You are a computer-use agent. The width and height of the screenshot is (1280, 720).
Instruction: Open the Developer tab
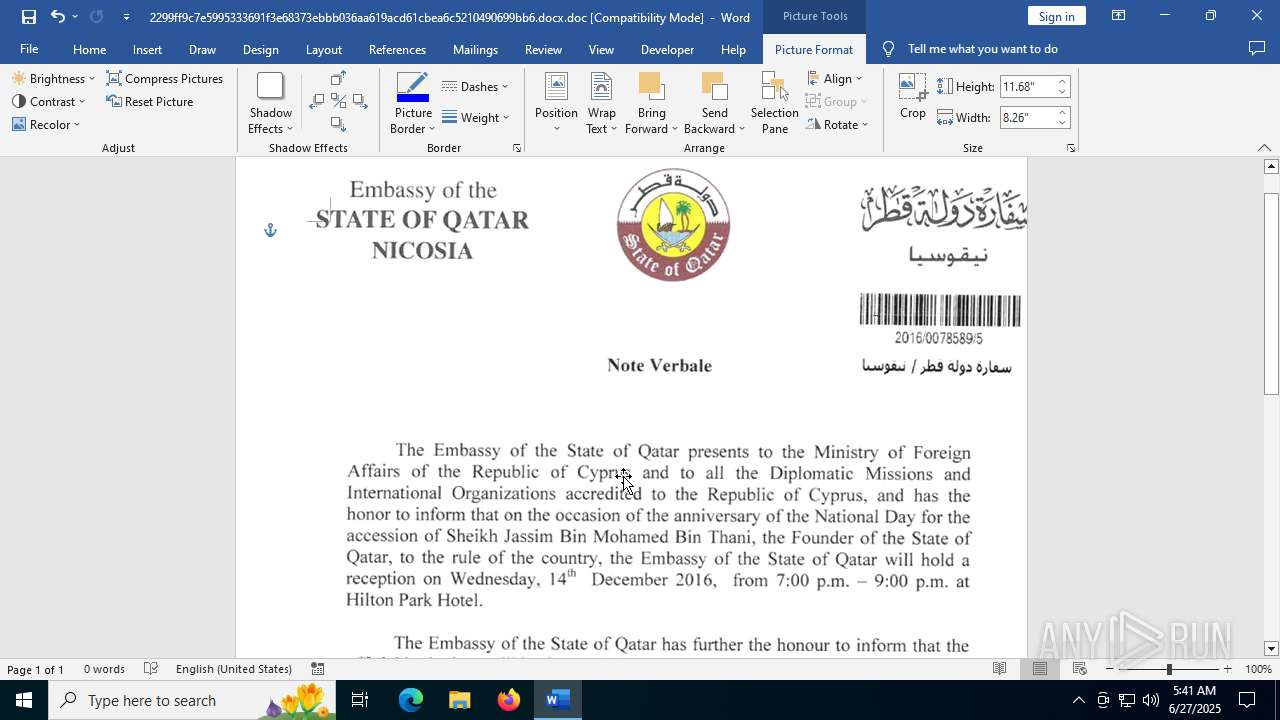(667, 49)
